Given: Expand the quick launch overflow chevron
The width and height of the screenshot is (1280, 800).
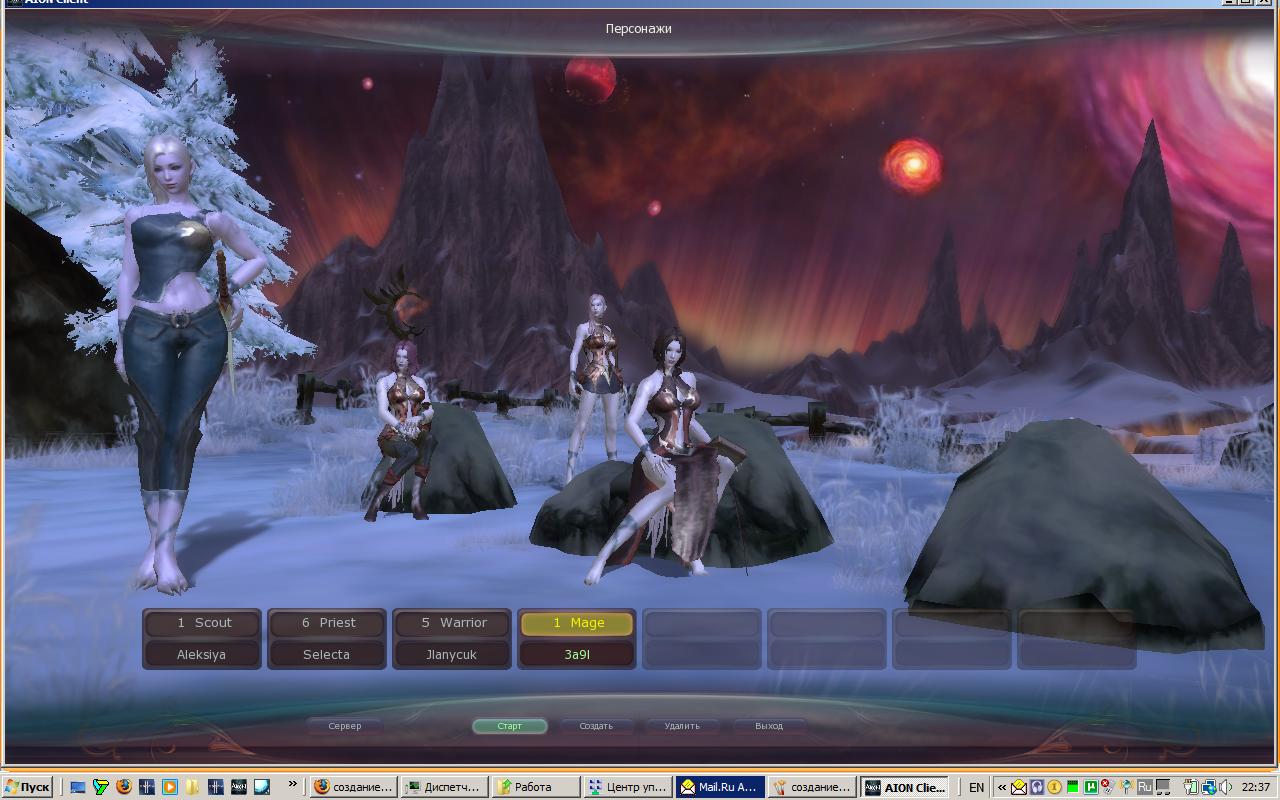Looking at the screenshot, I should click(x=293, y=784).
